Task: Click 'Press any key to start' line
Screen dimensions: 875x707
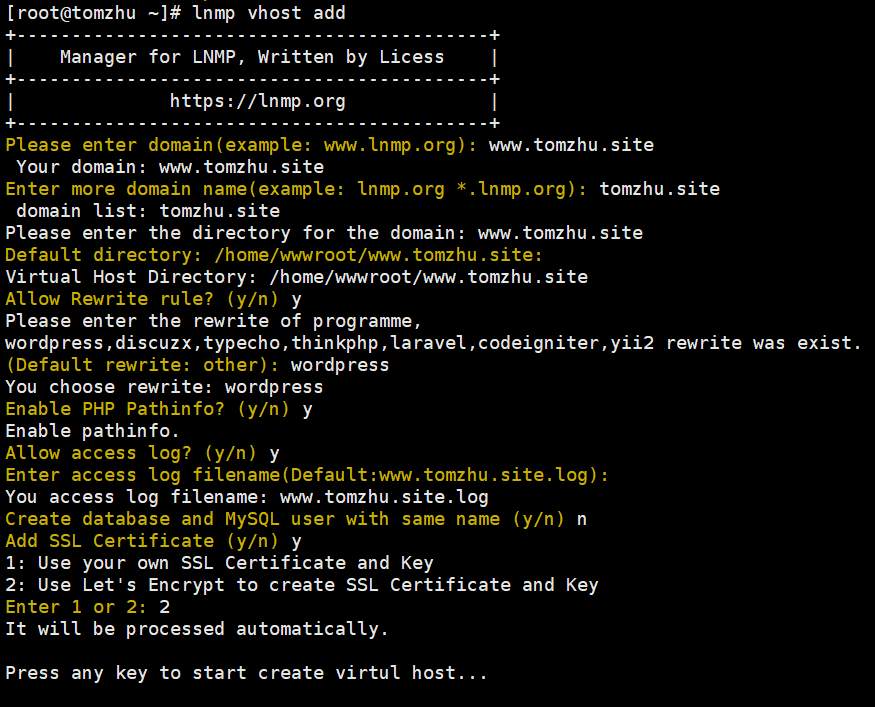Action: click(x=247, y=673)
